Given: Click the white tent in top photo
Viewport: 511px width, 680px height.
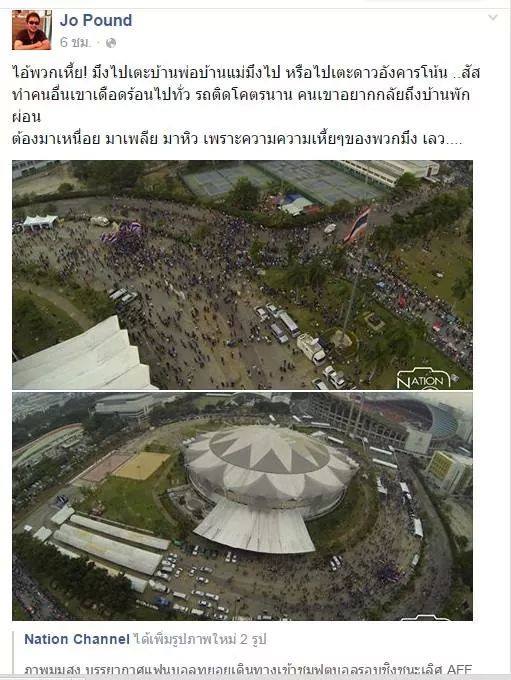Looking at the screenshot, I should pos(40,222).
